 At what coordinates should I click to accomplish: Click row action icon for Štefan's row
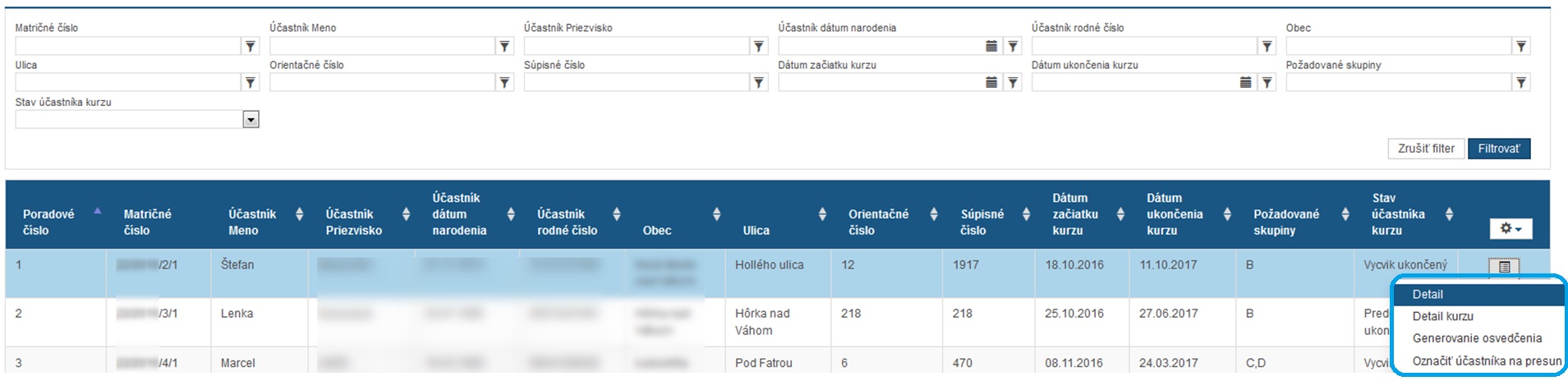(x=1503, y=266)
